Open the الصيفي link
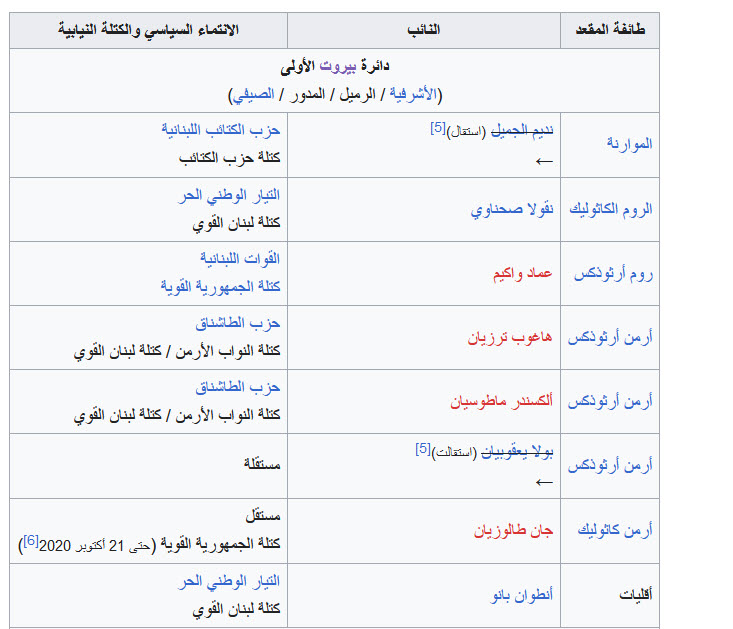Viewport: 733px width, 629px height. point(253,94)
